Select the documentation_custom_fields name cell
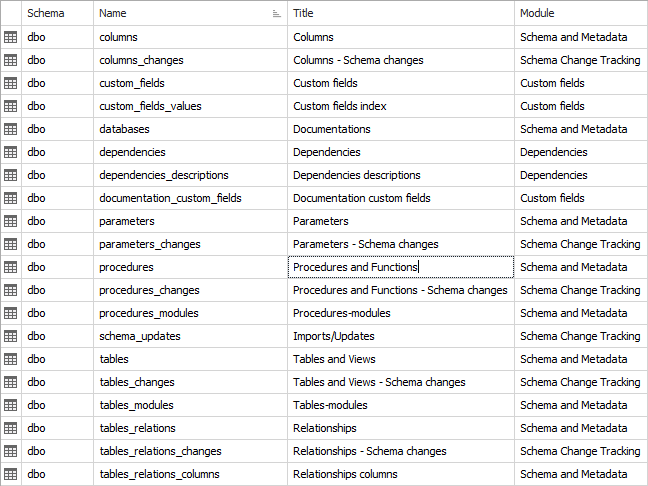Viewport: 648px width, 486px height. tap(171, 198)
